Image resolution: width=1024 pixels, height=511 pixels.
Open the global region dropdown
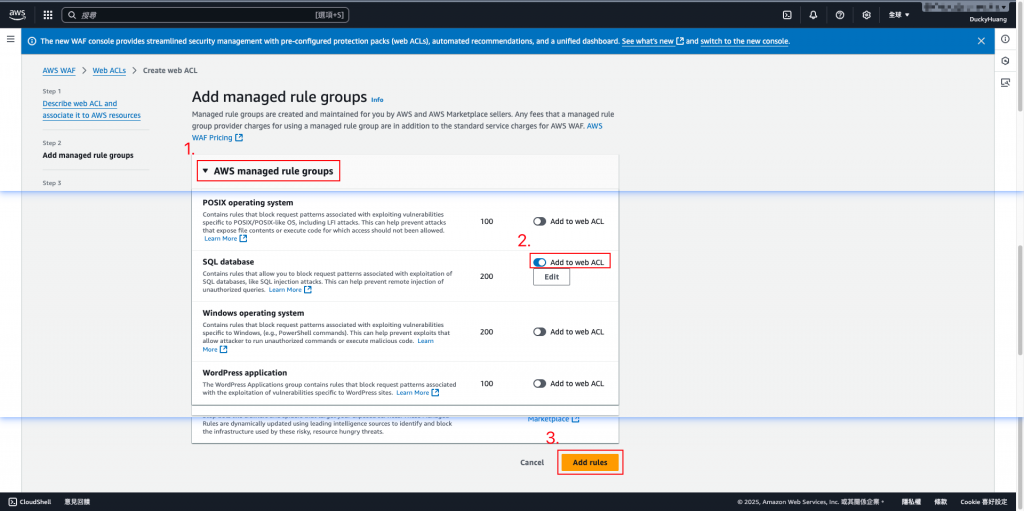pyautogui.click(x=899, y=14)
